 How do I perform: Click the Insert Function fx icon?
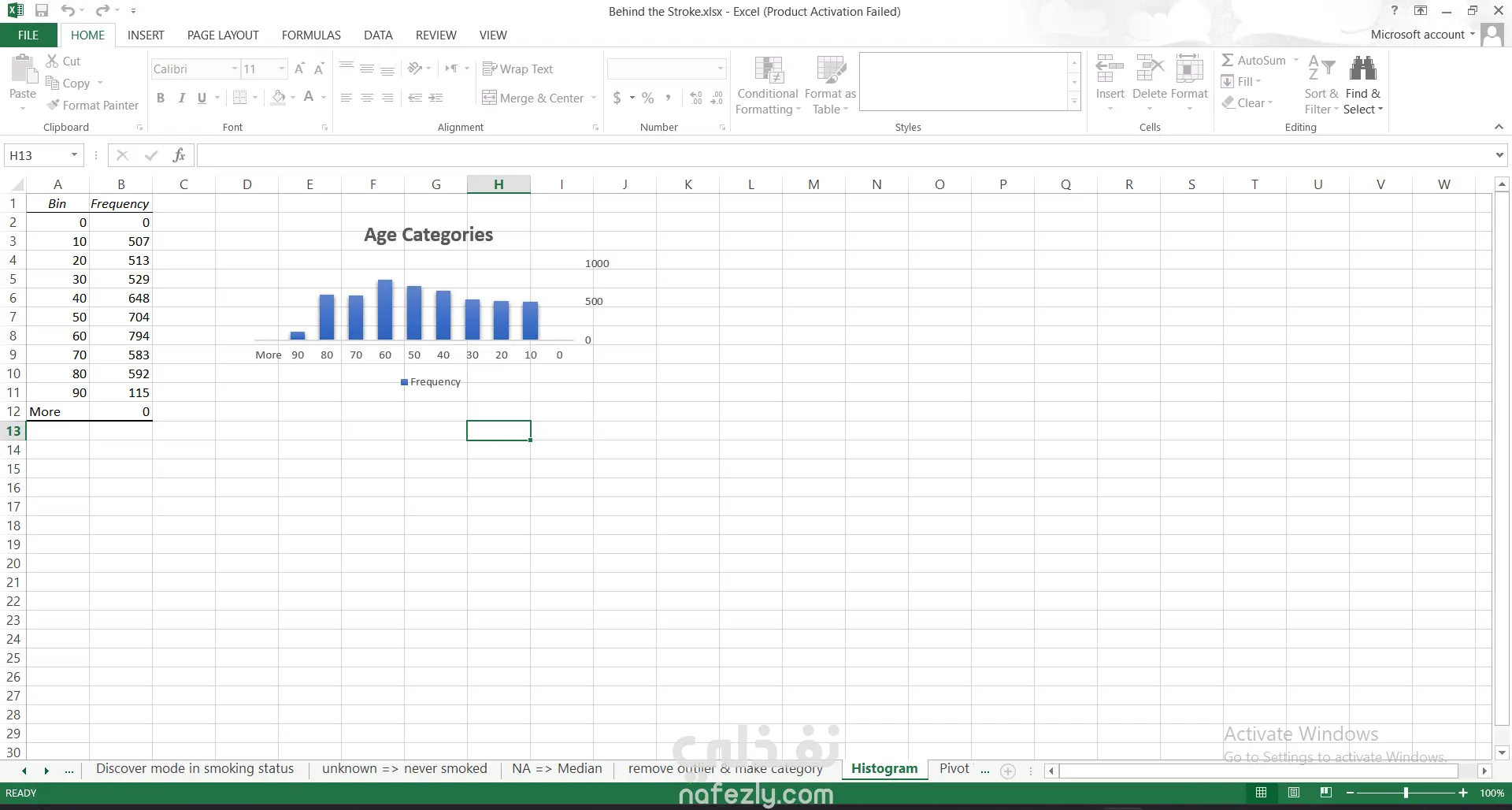[x=179, y=155]
